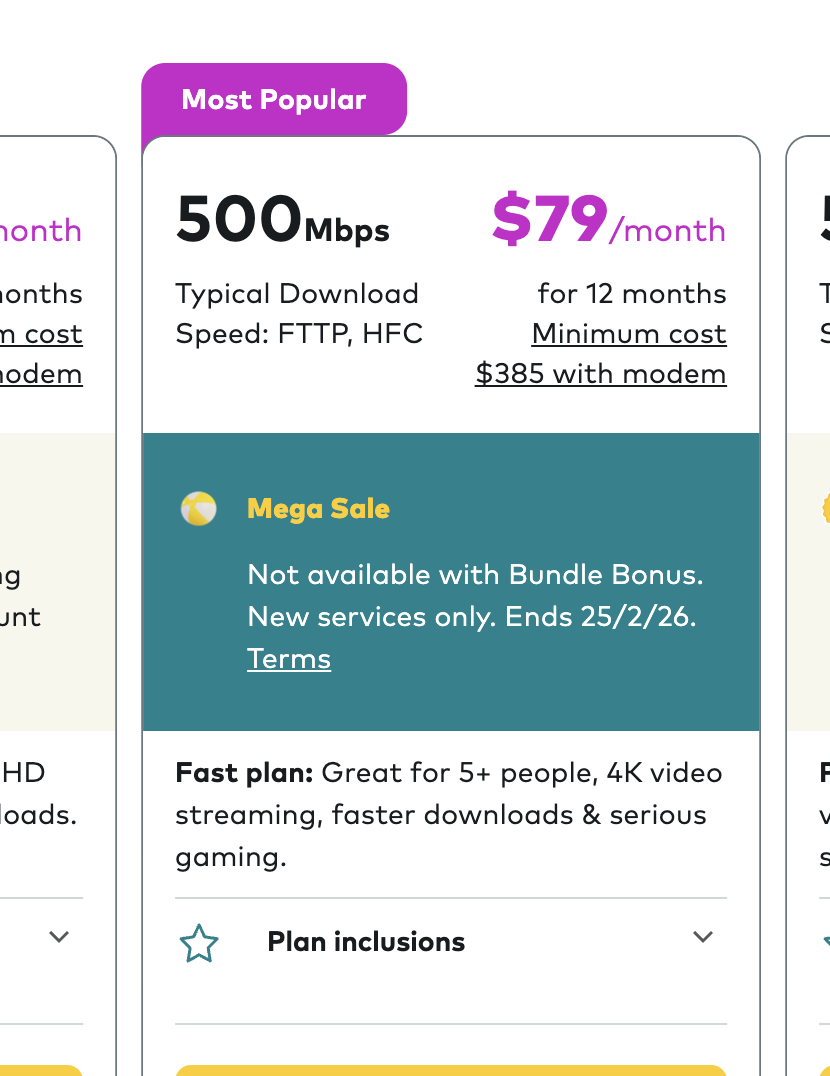830x1076 pixels.
Task: Click the partial yellow sale icon on right card
Action: click(824, 507)
